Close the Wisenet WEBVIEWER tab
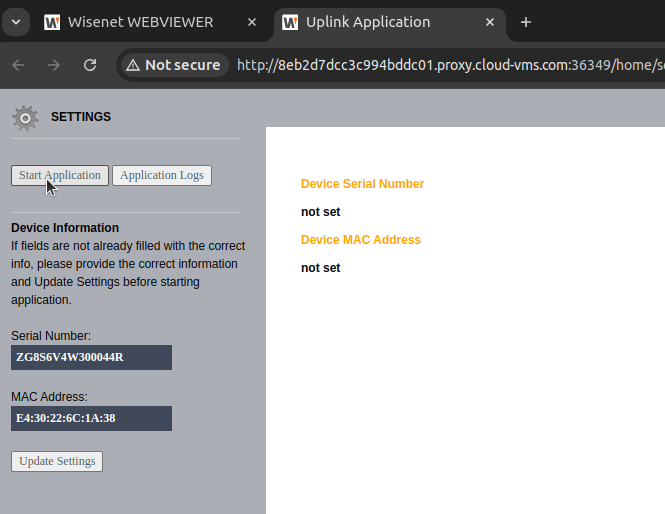The width and height of the screenshot is (665, 514). (x=252, y=22)
